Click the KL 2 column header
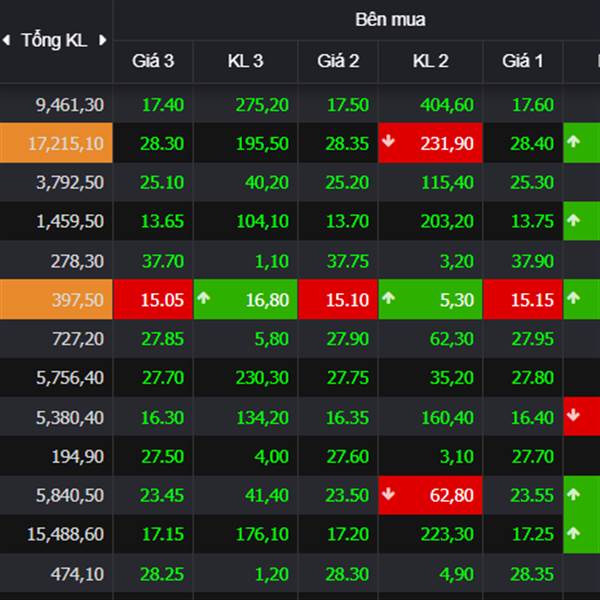 coord(430,62)
